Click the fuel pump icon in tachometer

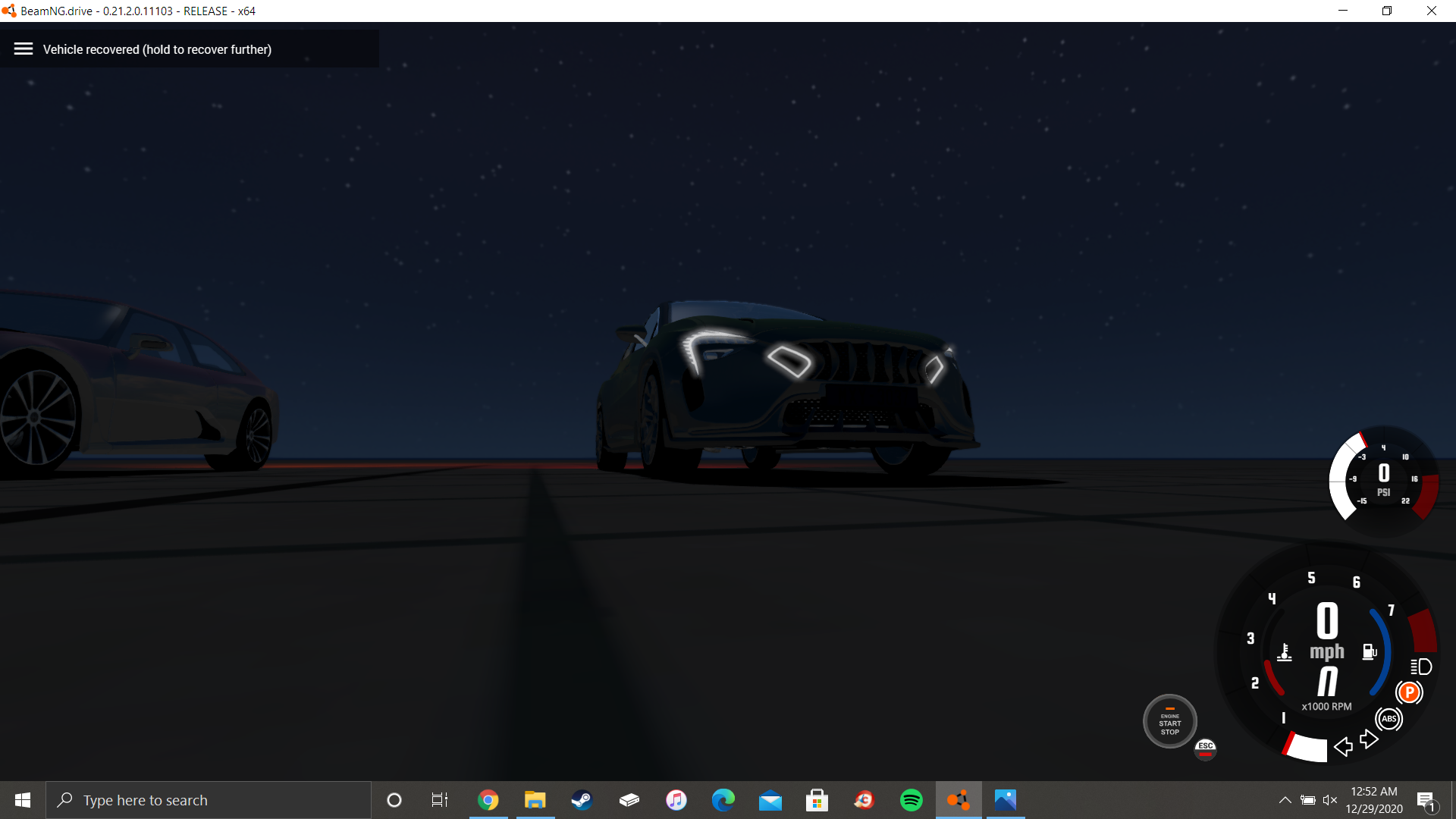1370,651
